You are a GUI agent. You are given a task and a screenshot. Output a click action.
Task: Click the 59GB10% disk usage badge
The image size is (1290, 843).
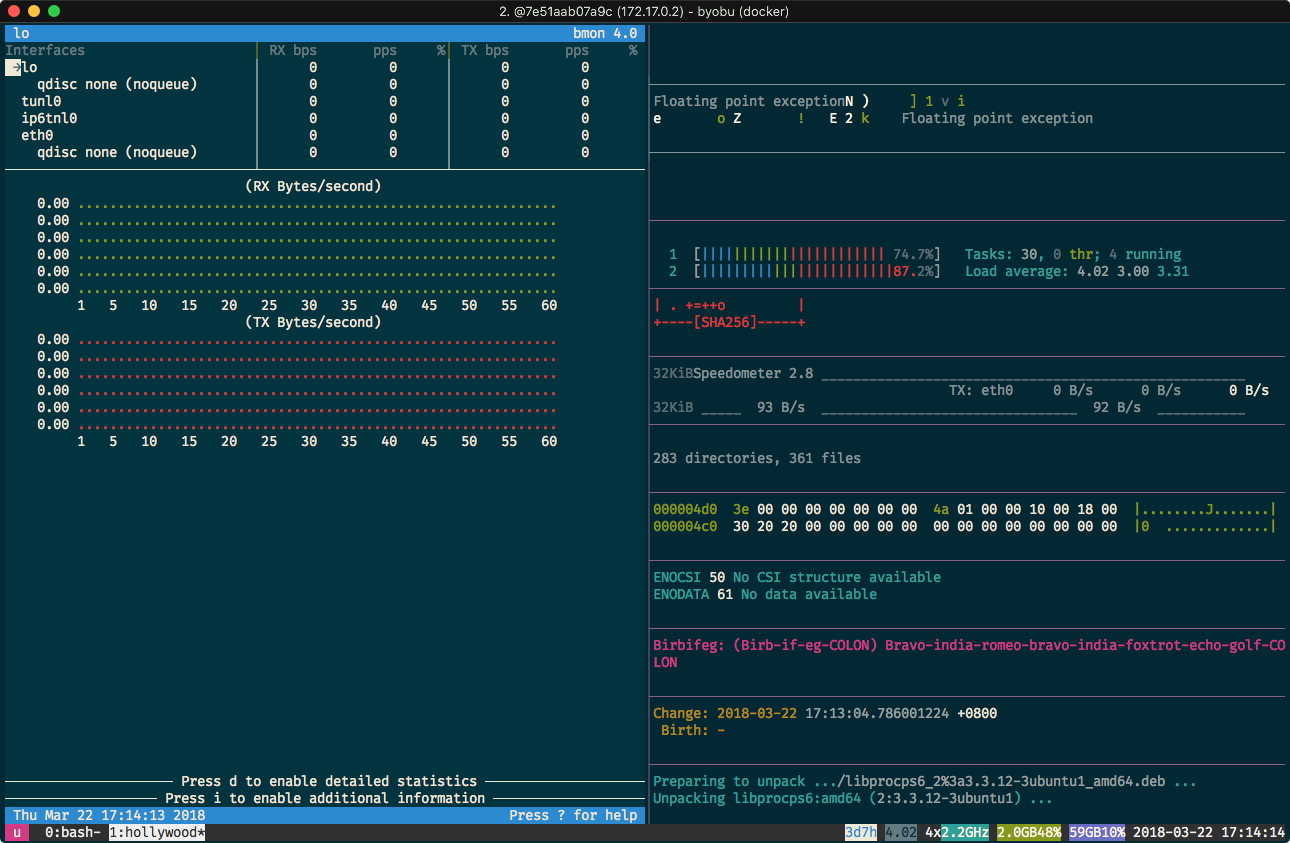point(1097,832)
